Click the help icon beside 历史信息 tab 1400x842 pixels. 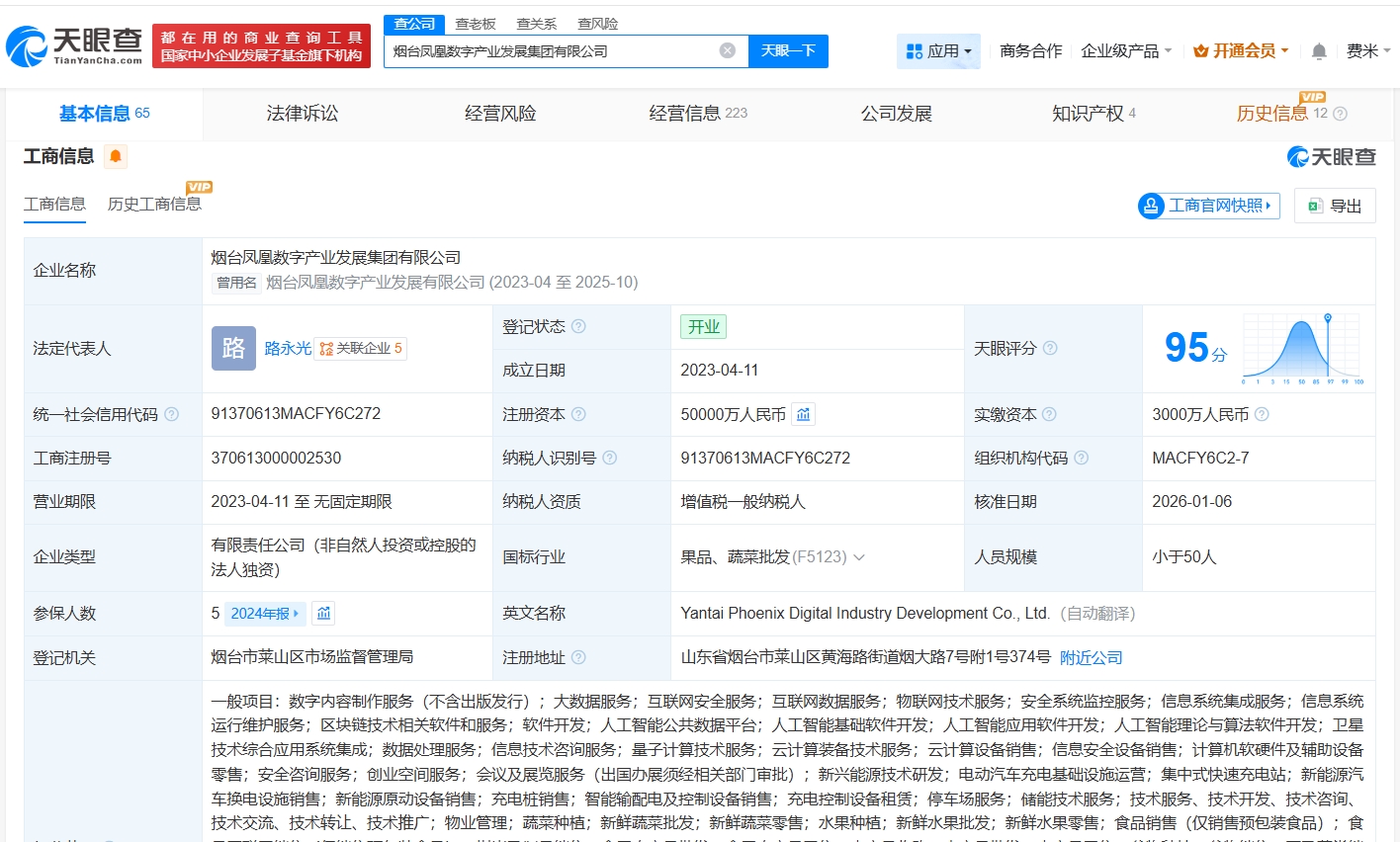pos(1341,114)
